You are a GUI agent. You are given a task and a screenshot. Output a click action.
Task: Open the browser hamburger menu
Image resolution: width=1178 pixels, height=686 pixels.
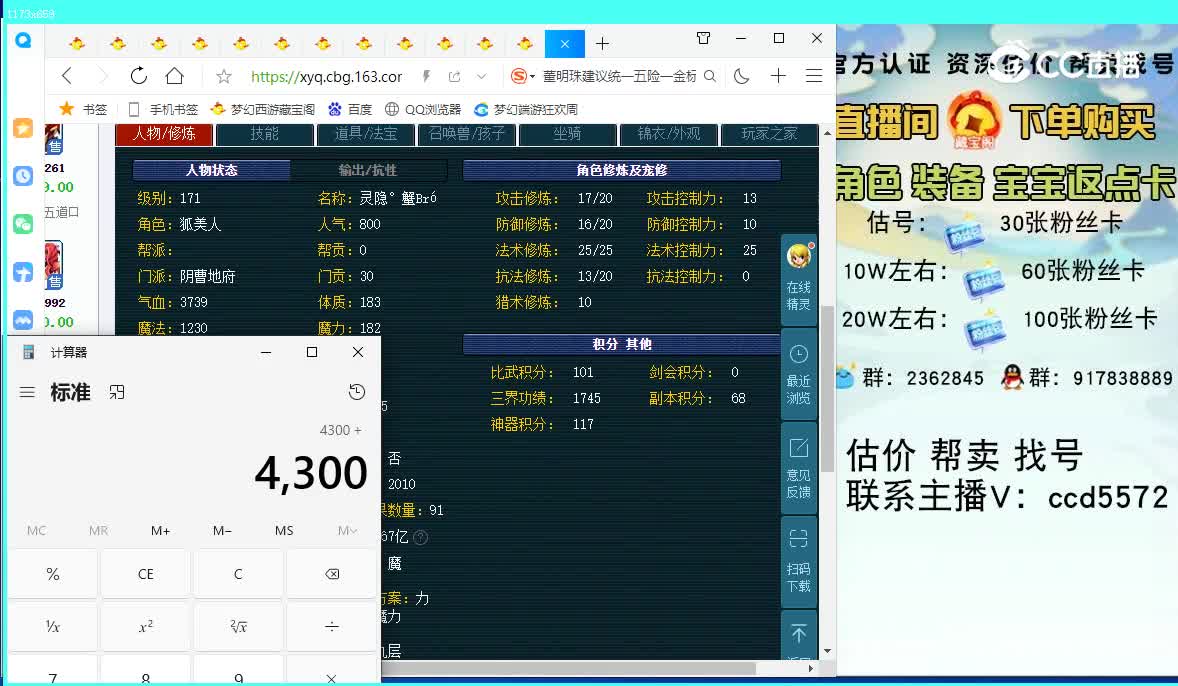click(x=813, y=75)
